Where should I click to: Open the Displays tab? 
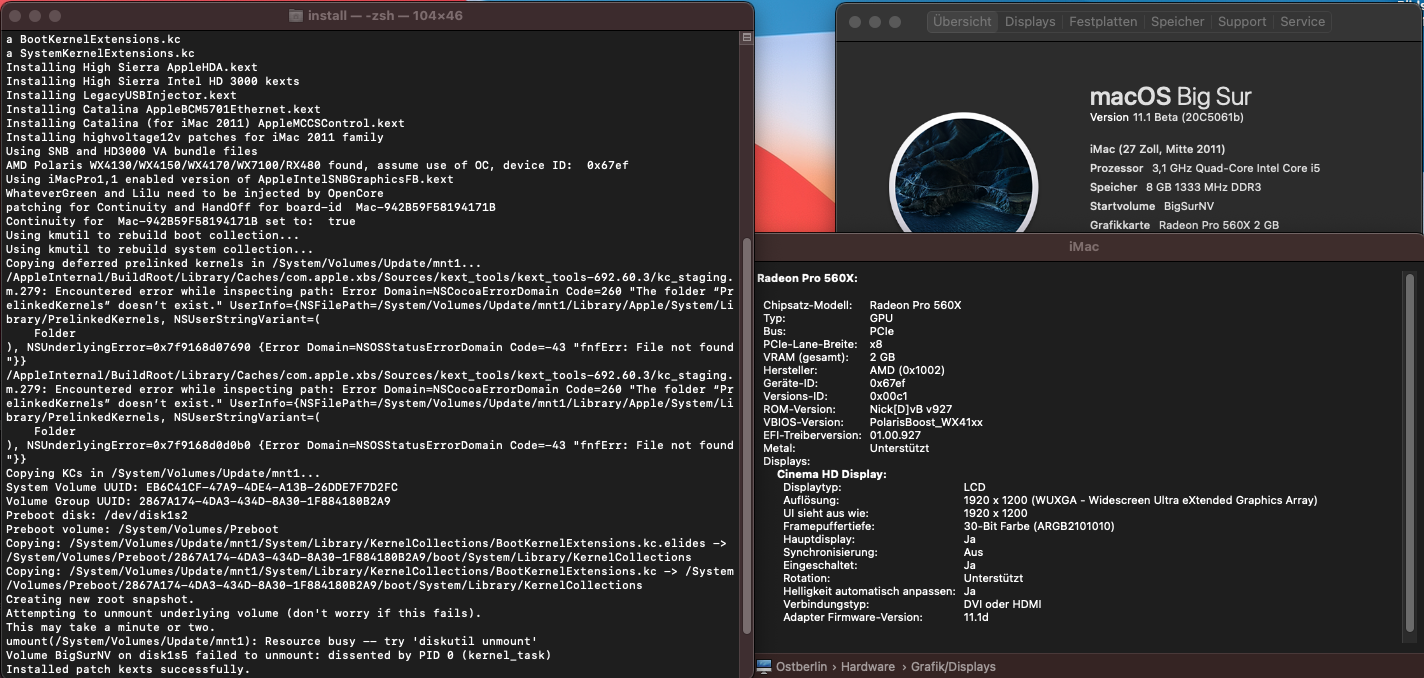1030,21
